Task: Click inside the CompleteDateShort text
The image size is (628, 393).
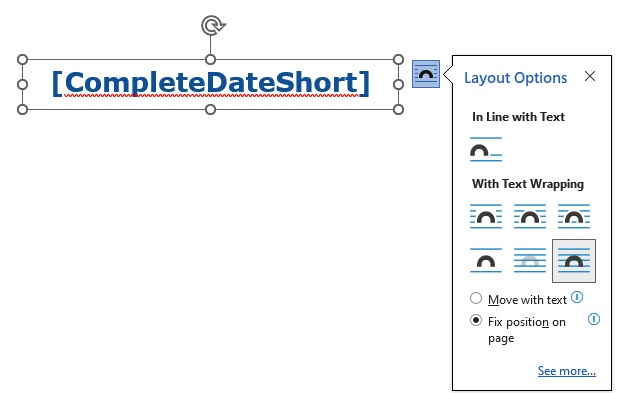Action: pos(211,83)
